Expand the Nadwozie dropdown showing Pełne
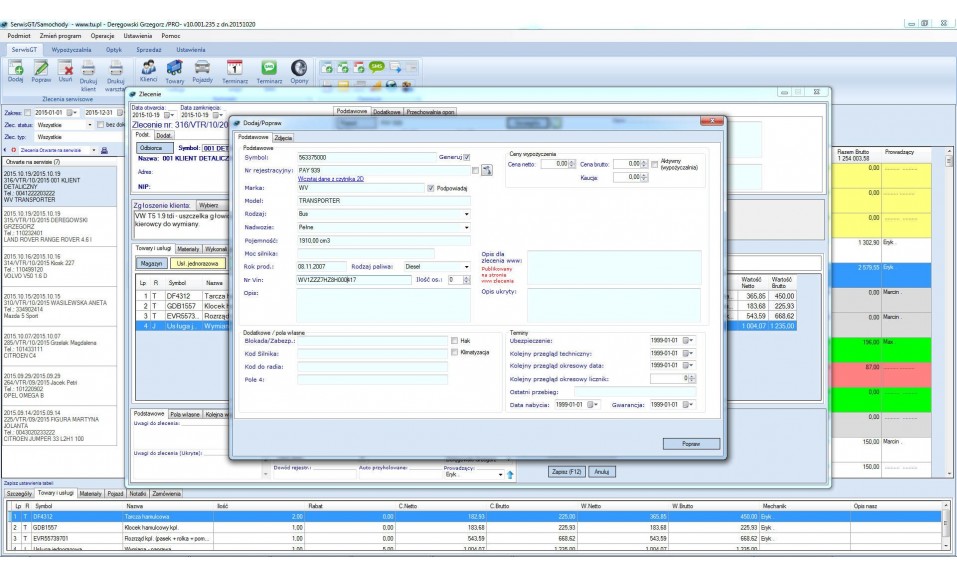 coord(466,227)
